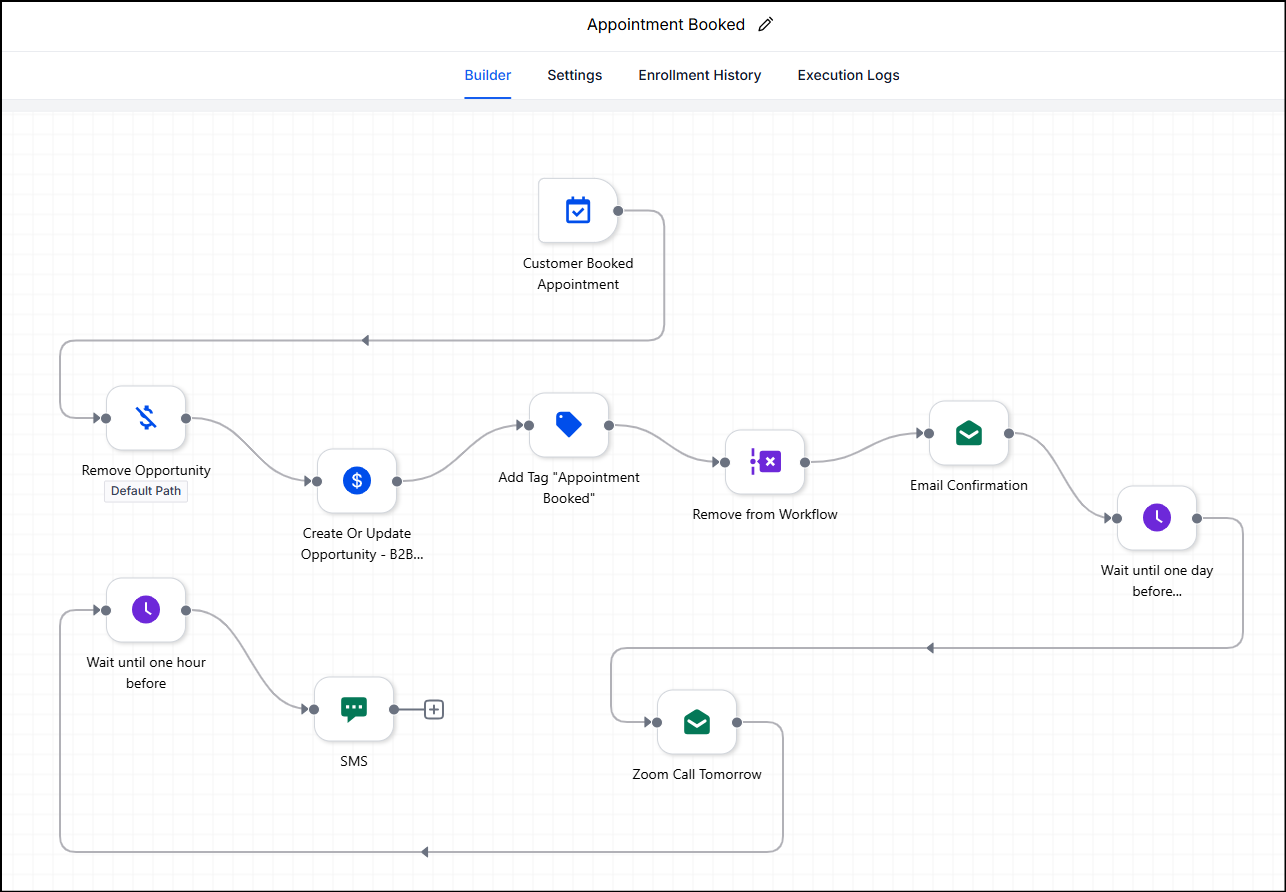
Task: Click the 'Remove Opportunity' label text
Action: (x=146, y=470)
